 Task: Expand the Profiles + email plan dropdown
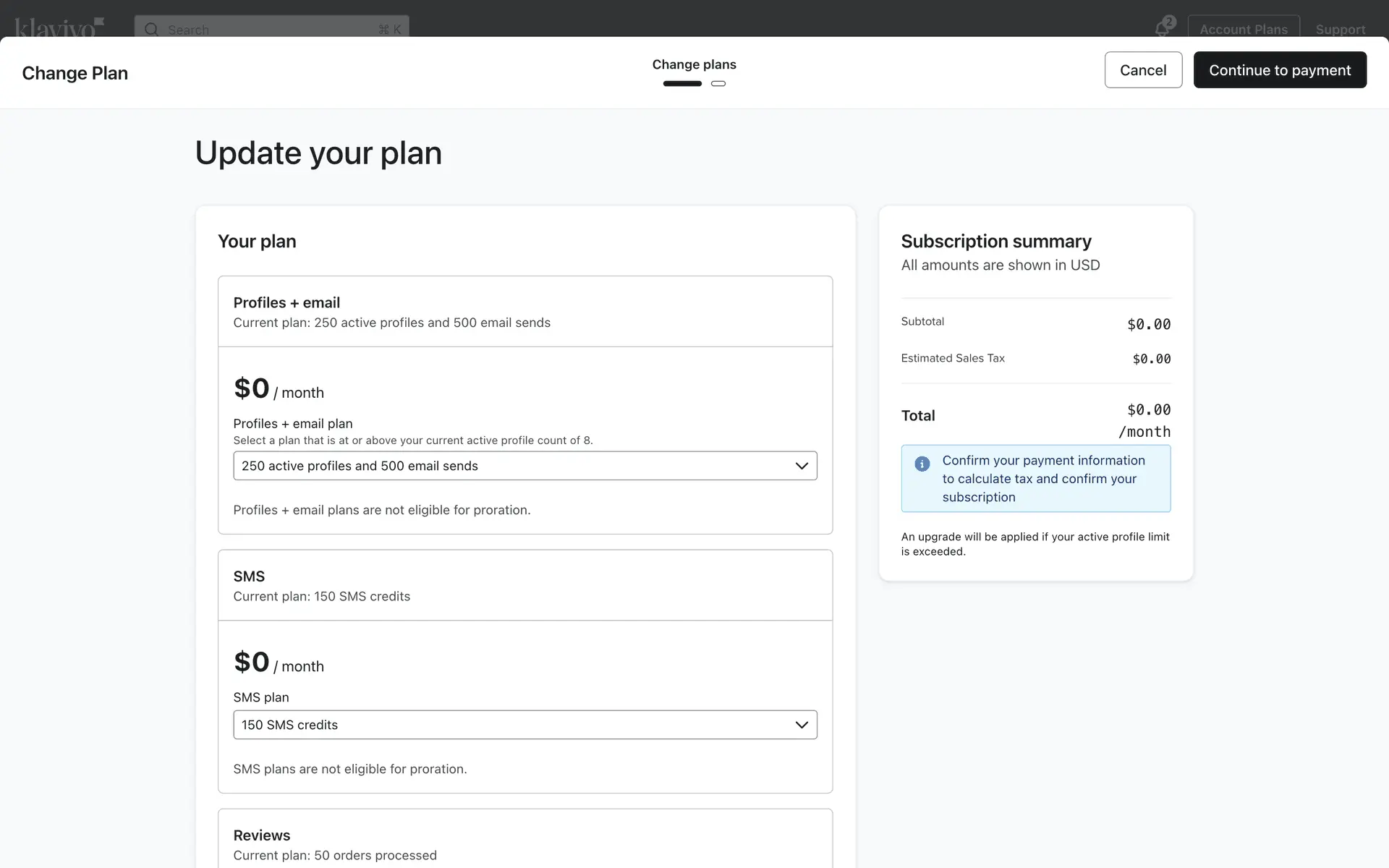(524, 466)
